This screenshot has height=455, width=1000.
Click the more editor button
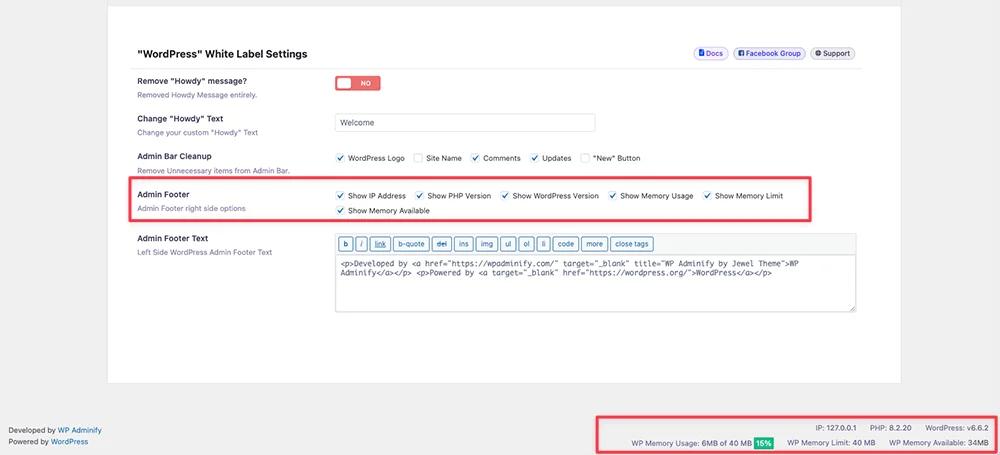[x=594, y=244]
